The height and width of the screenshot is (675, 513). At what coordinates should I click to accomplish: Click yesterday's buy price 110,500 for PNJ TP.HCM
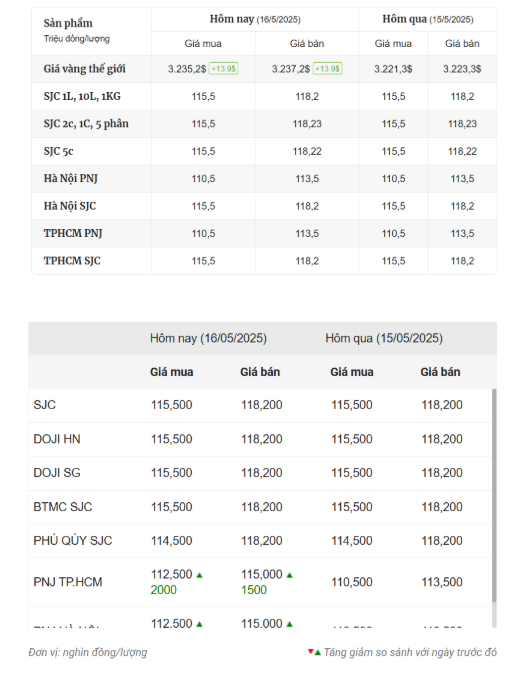352,582
